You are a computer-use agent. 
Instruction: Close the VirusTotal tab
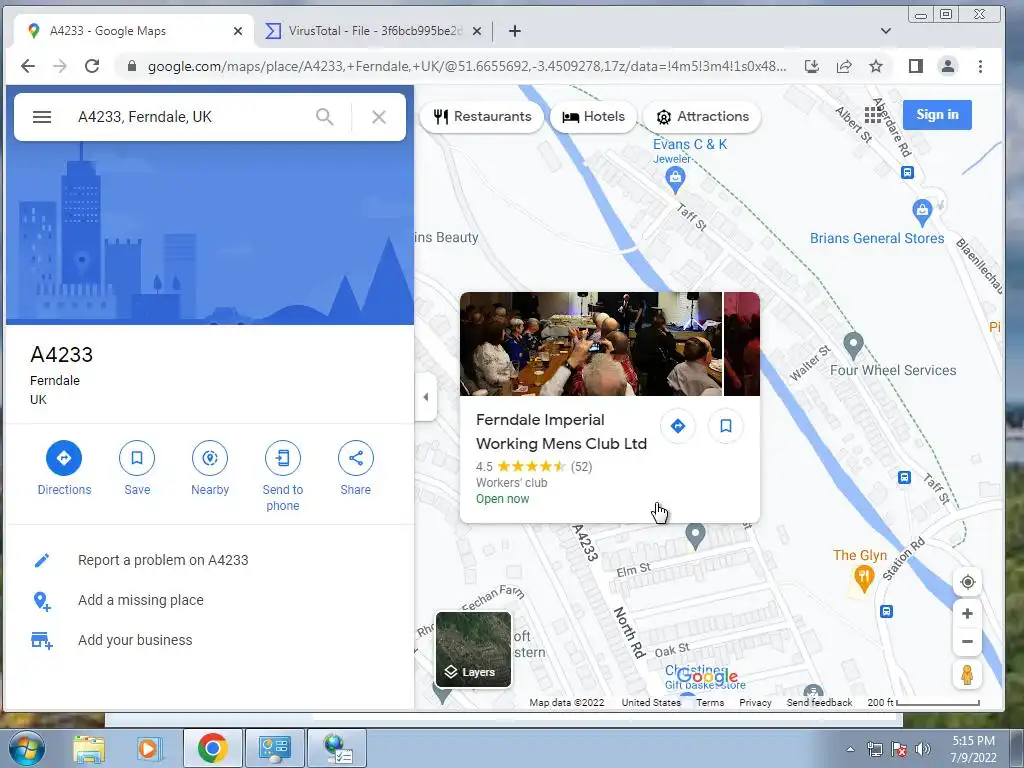click(x=477, y=31)
